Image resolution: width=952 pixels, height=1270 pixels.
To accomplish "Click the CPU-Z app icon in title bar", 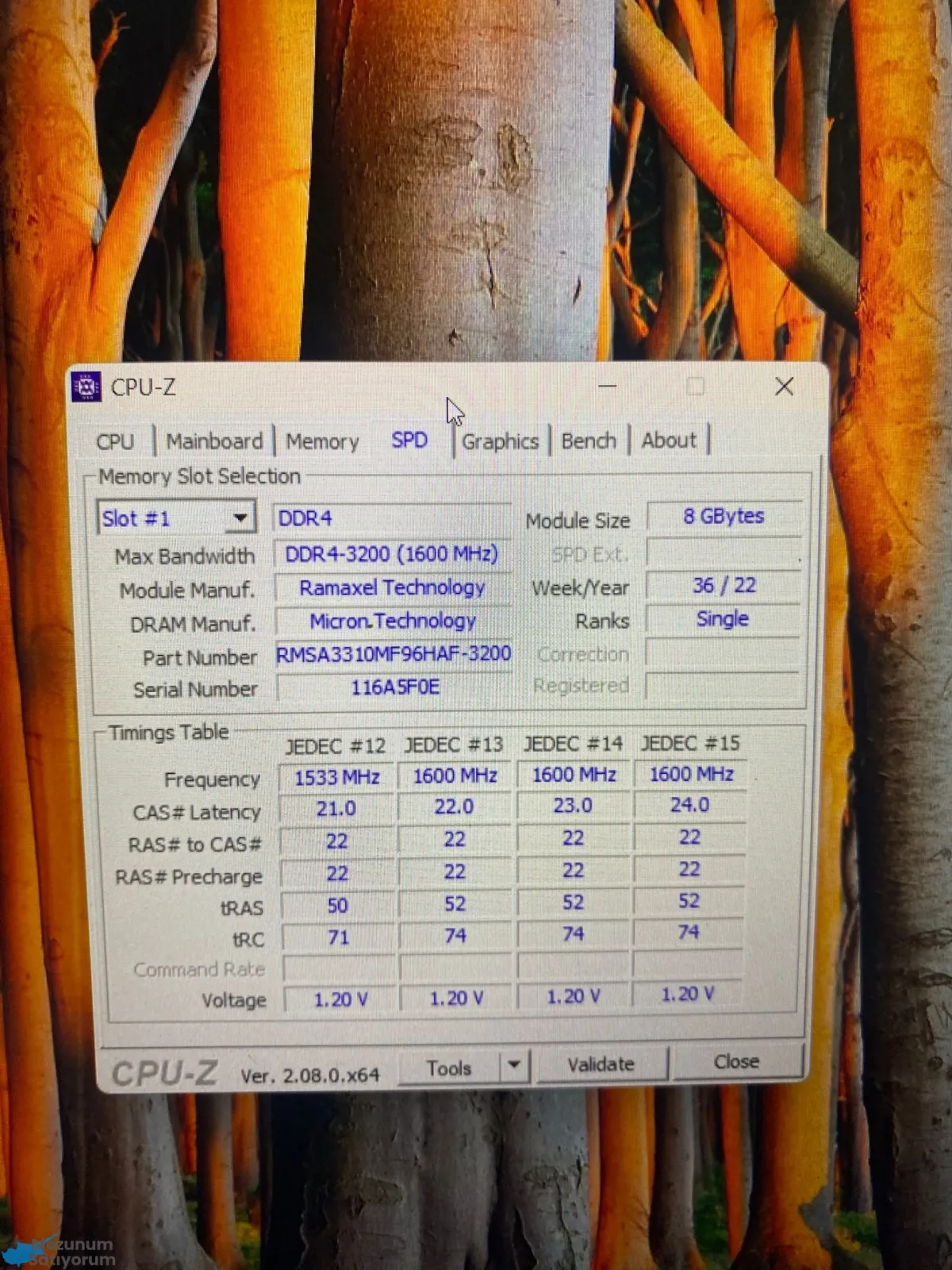I will pyautogui.click(x=86, y=387).
